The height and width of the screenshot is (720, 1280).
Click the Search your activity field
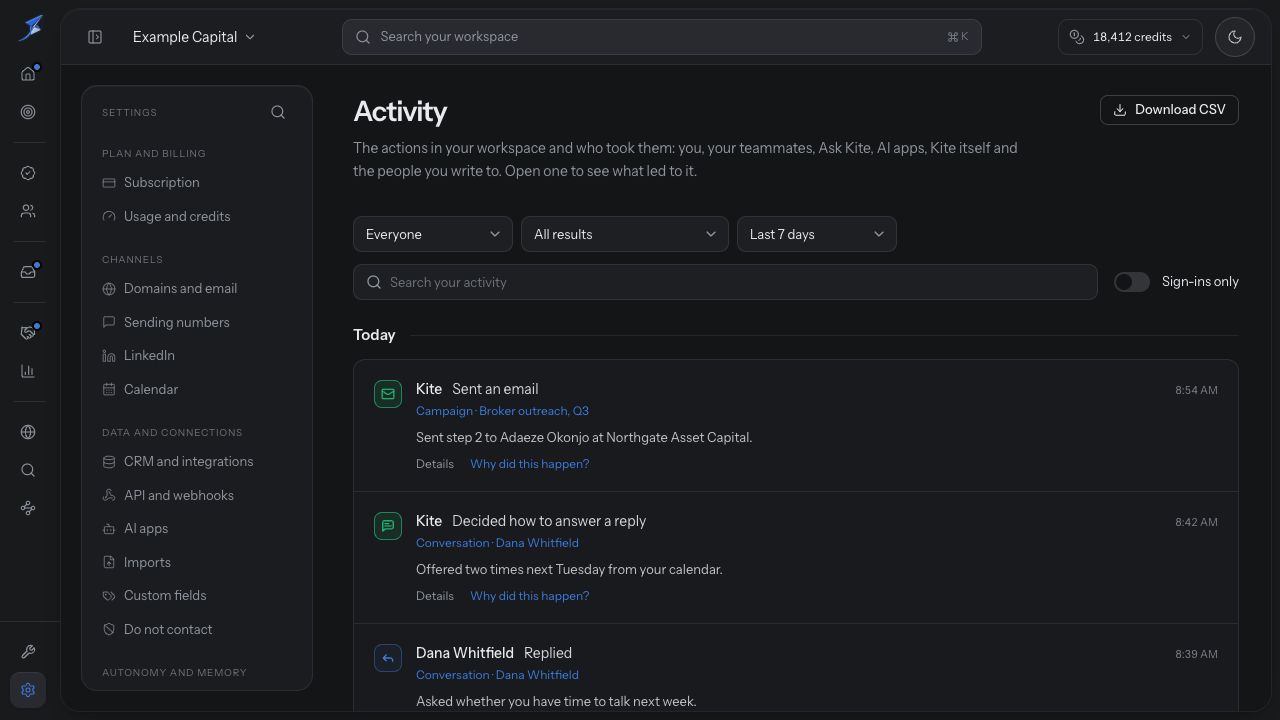point(725,282)
